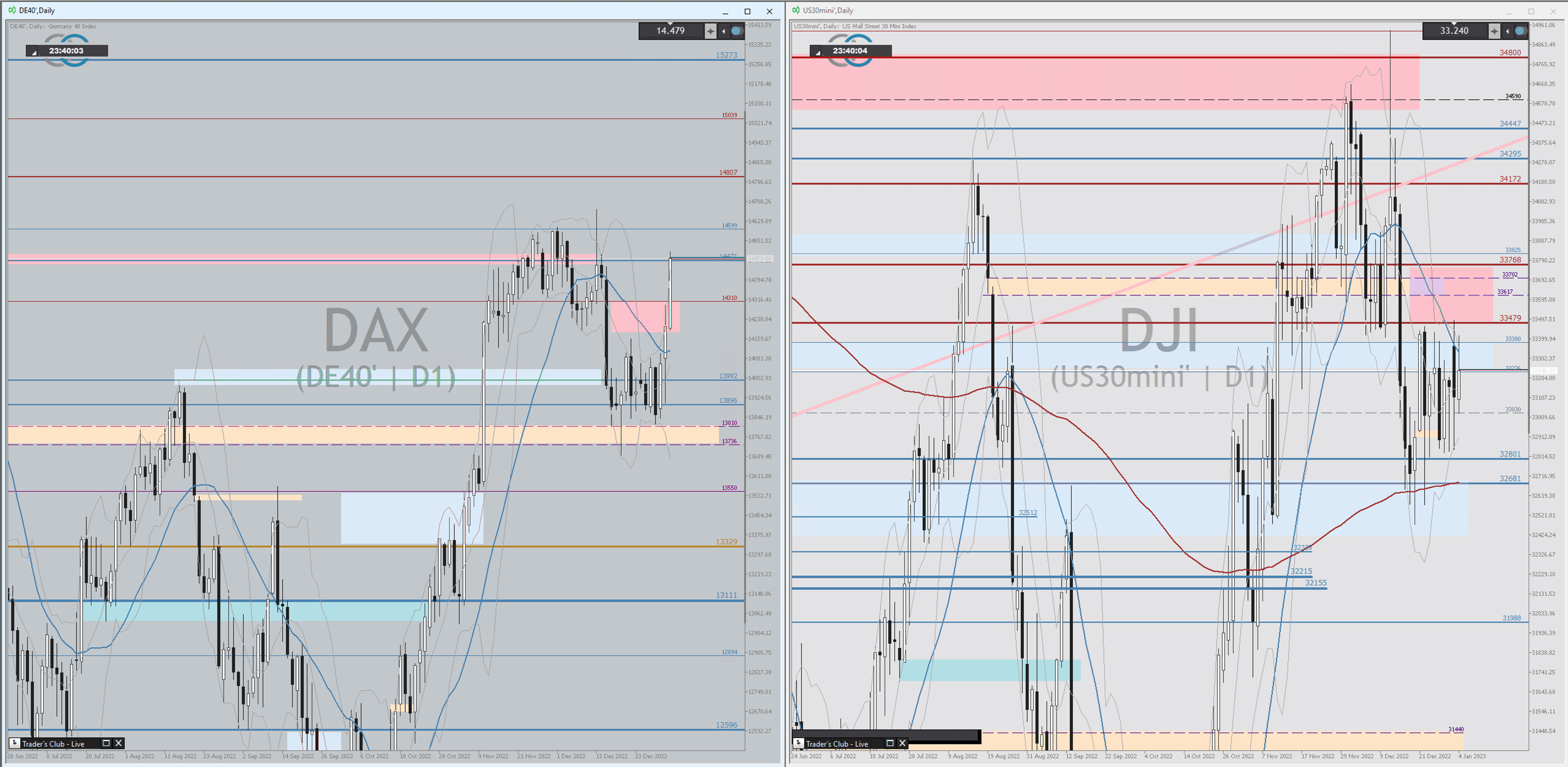Collapse the US30mini price panel with the left arrow

pos(1507,31)
